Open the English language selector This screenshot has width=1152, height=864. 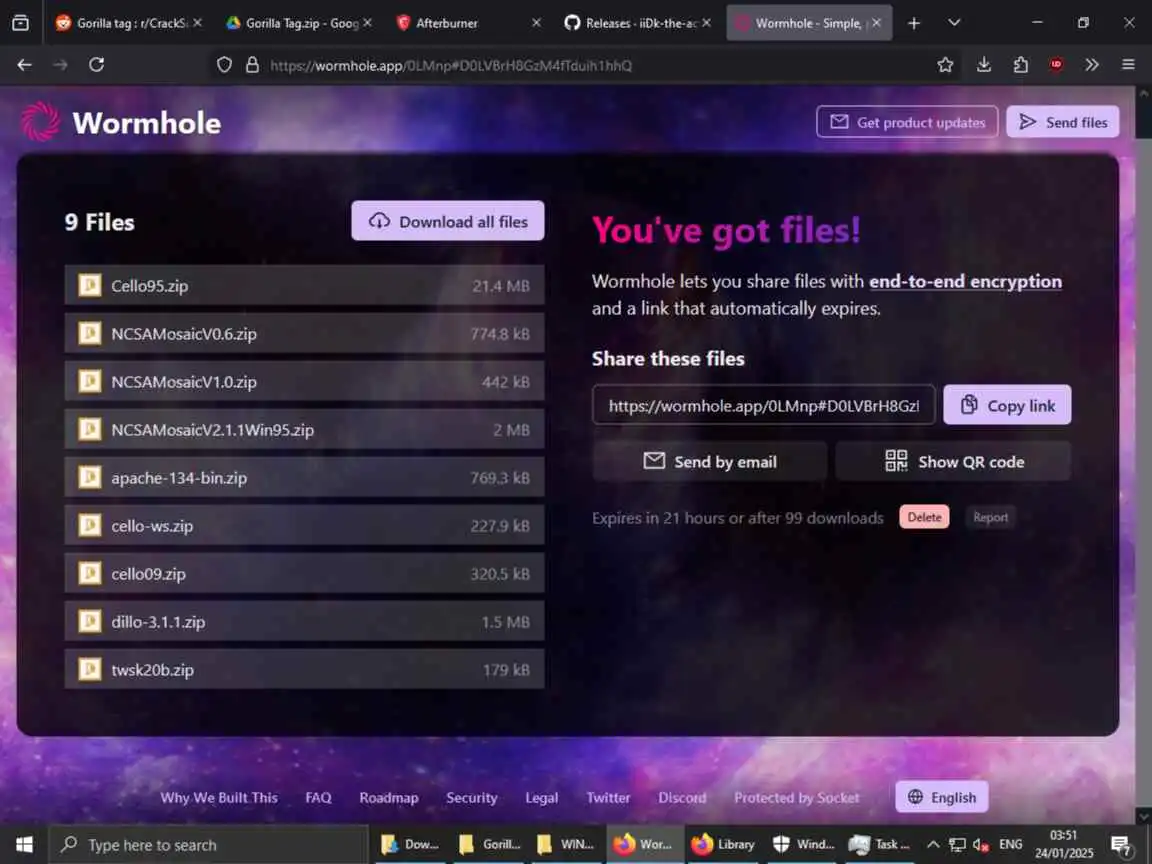pos(941,797)
